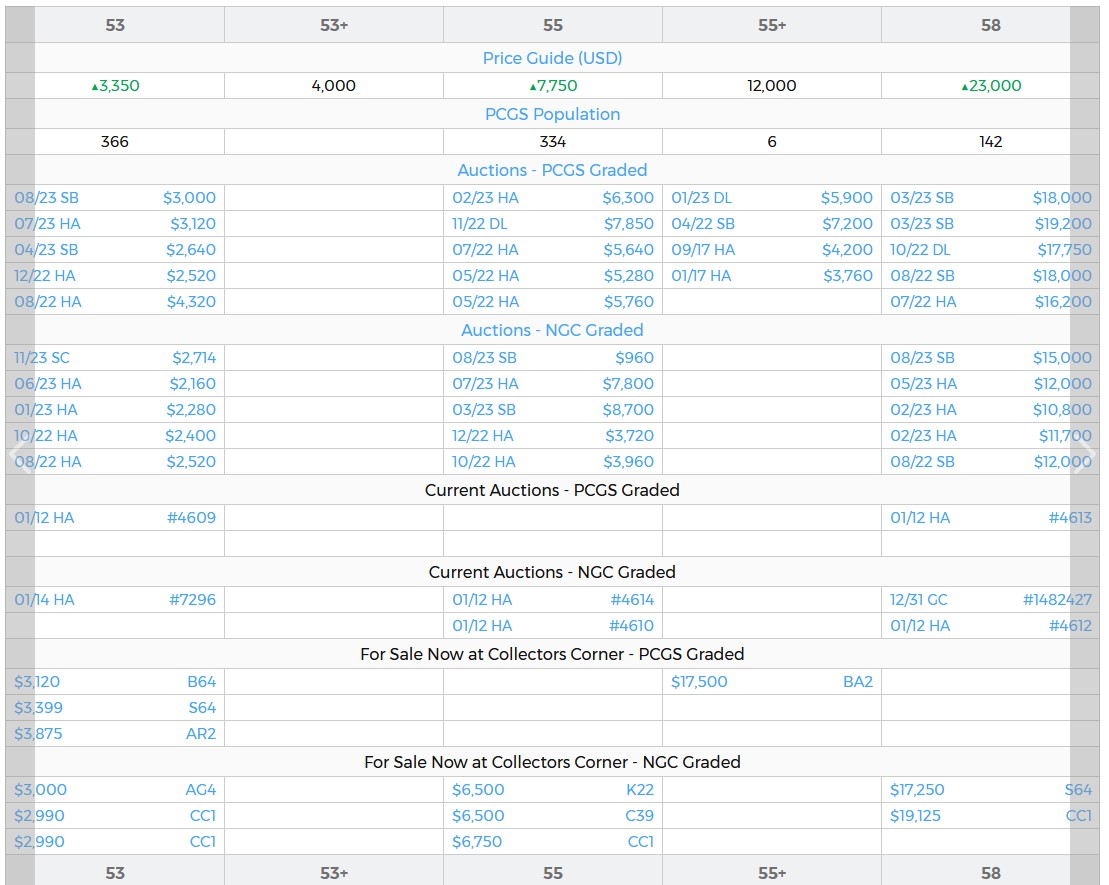
Task: Open the $17,500 listing from dealer BA2
Action: (772, 681)
